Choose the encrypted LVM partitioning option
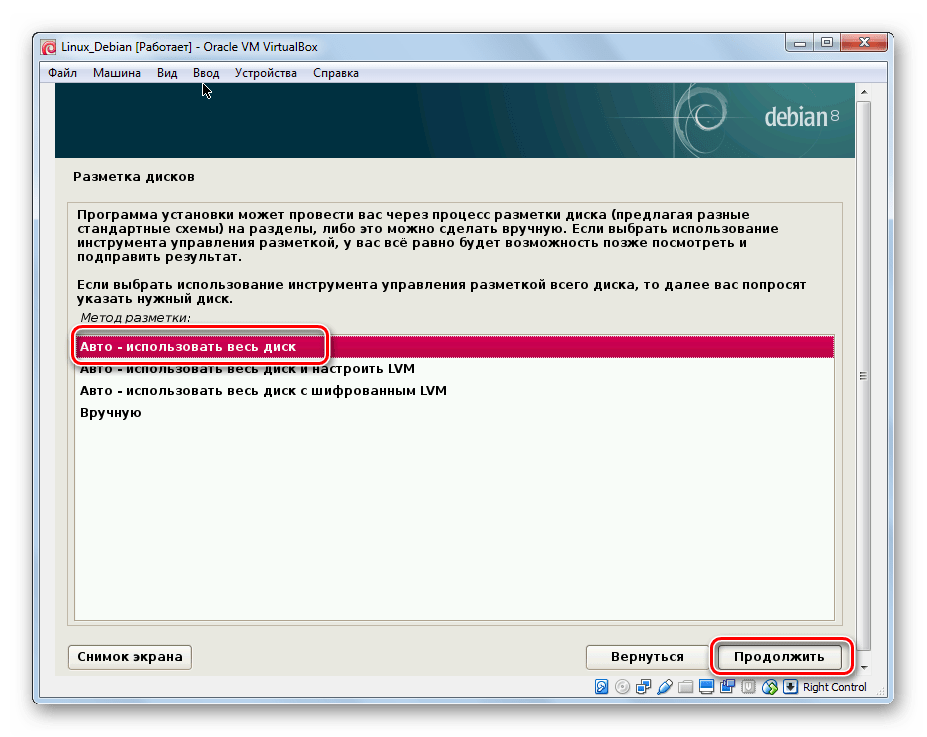Viewport: 927px width, 737px height. [263, 390]
